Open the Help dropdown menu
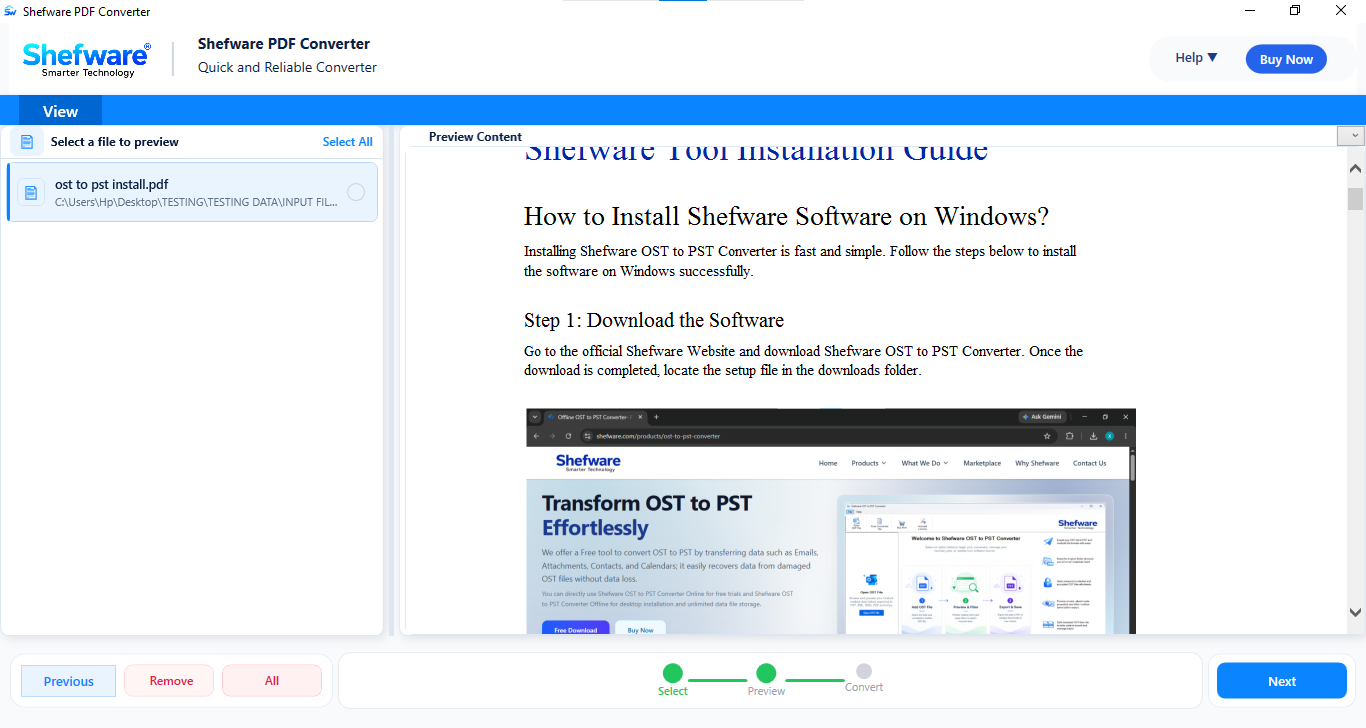The width and height of the screenshot is (1366, 728). click(x=1196, y=58)
